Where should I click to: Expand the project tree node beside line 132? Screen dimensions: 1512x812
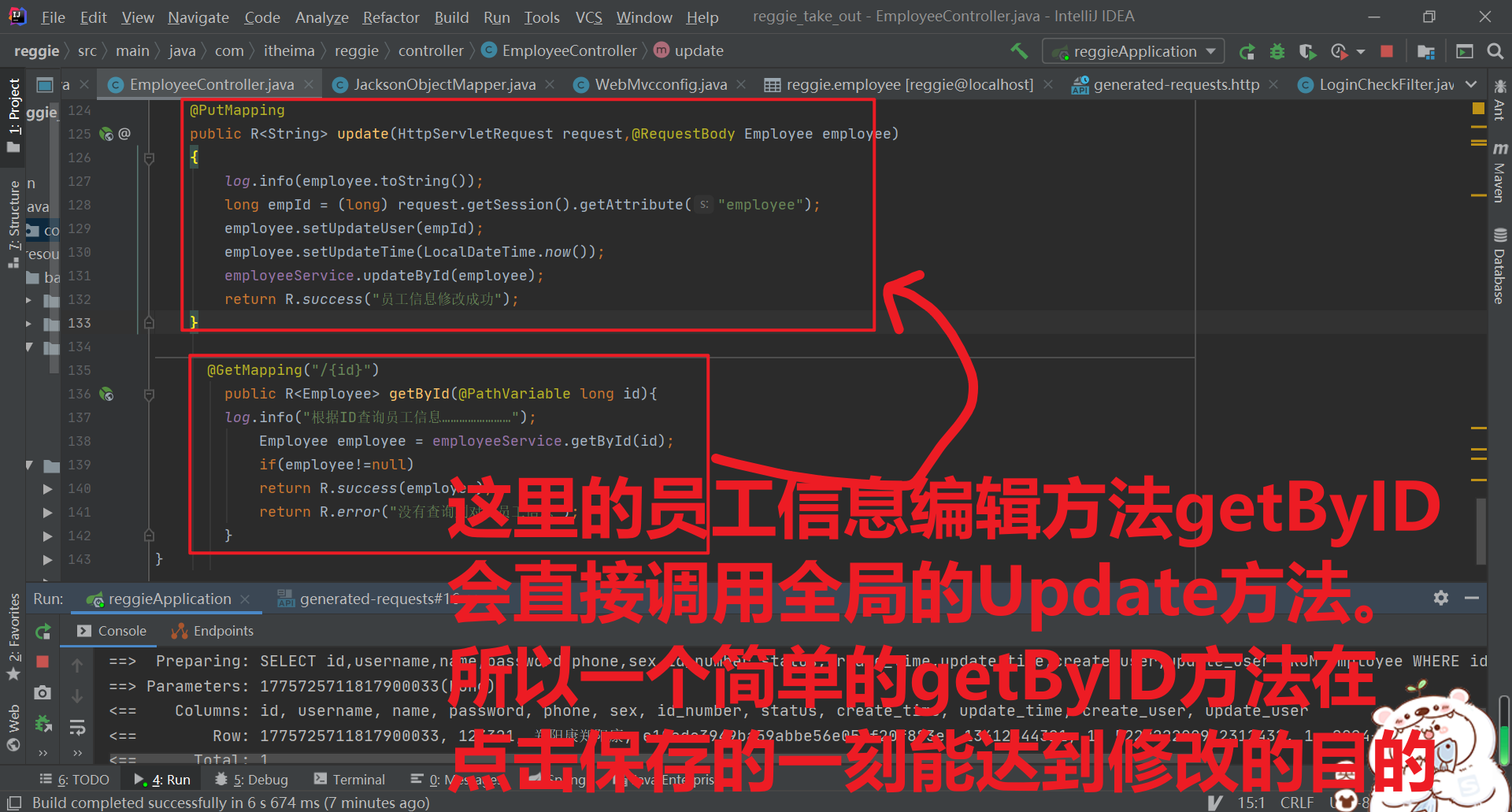29,300
